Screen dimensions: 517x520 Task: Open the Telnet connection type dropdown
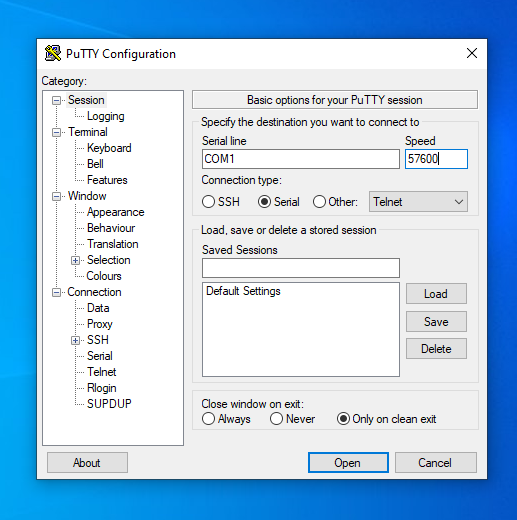tap(418, 202)
